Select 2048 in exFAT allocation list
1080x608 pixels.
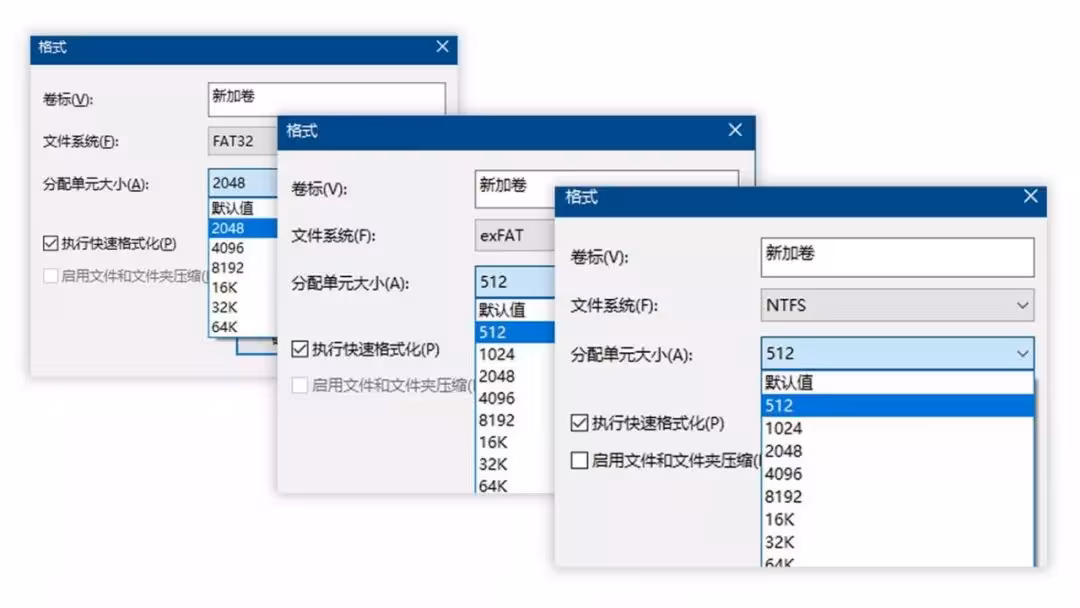coord(515,376)
